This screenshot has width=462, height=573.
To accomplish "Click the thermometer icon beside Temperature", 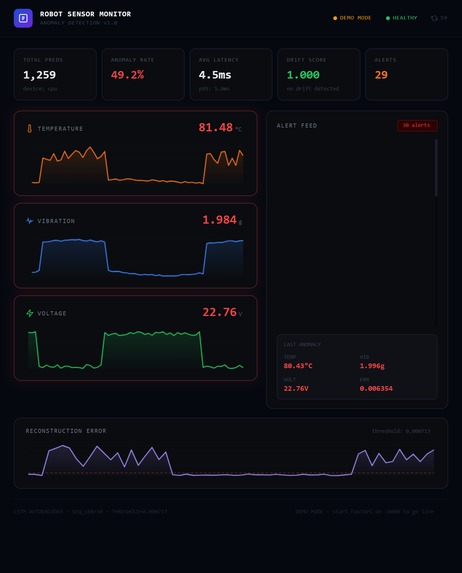I will (30, 129).
